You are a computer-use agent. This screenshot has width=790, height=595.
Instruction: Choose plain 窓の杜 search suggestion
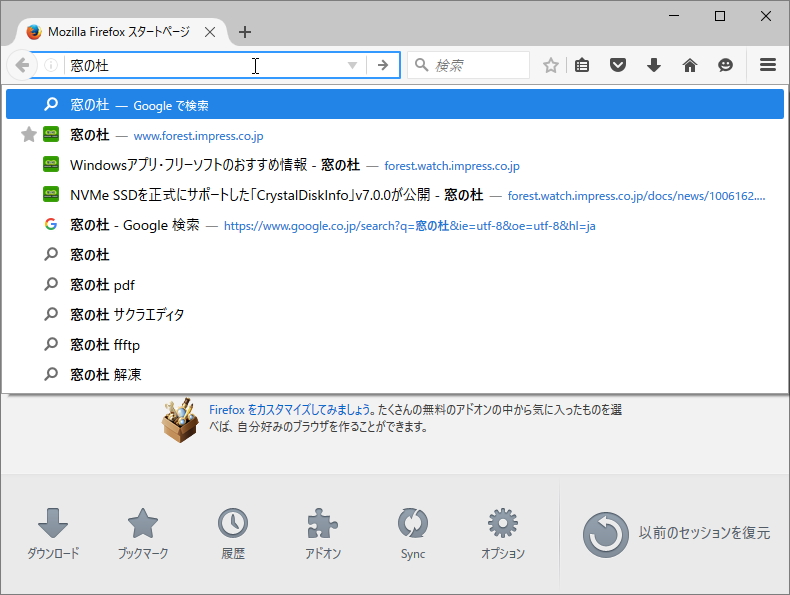[x=395, y=254]
